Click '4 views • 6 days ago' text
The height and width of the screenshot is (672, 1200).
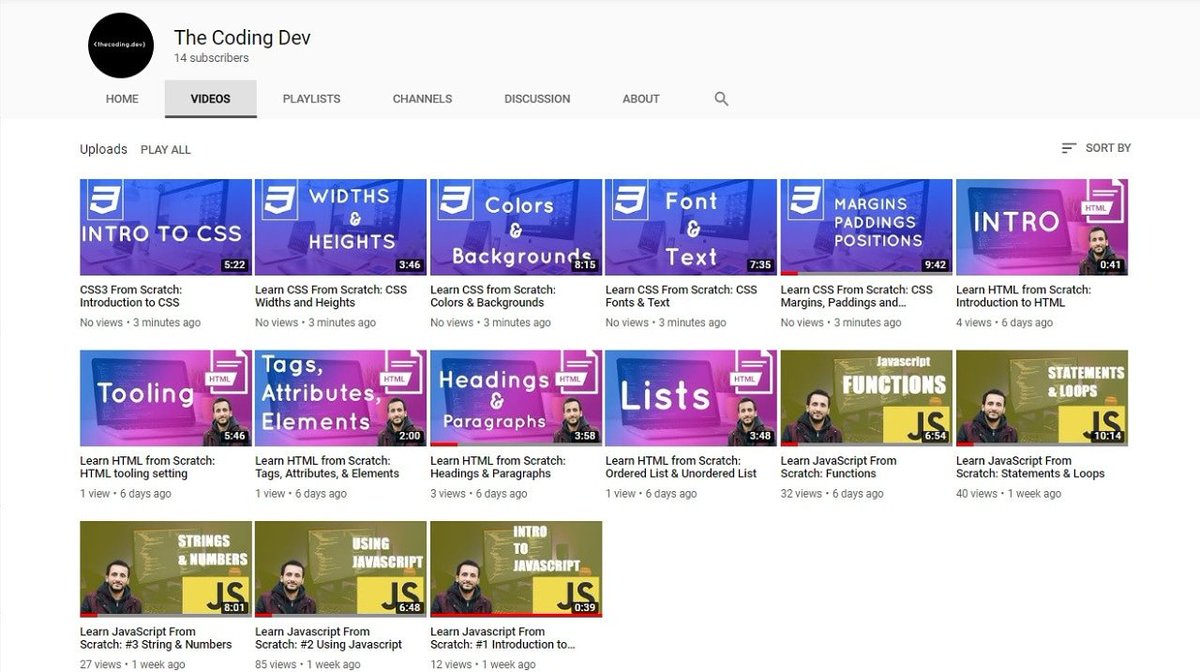click(x=1004, y=323)
